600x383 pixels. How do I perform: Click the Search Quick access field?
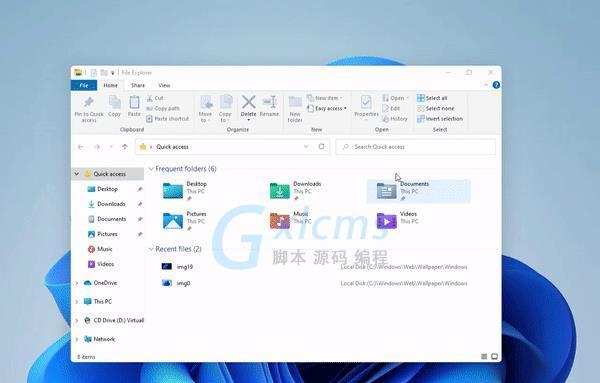pos(416,147)
